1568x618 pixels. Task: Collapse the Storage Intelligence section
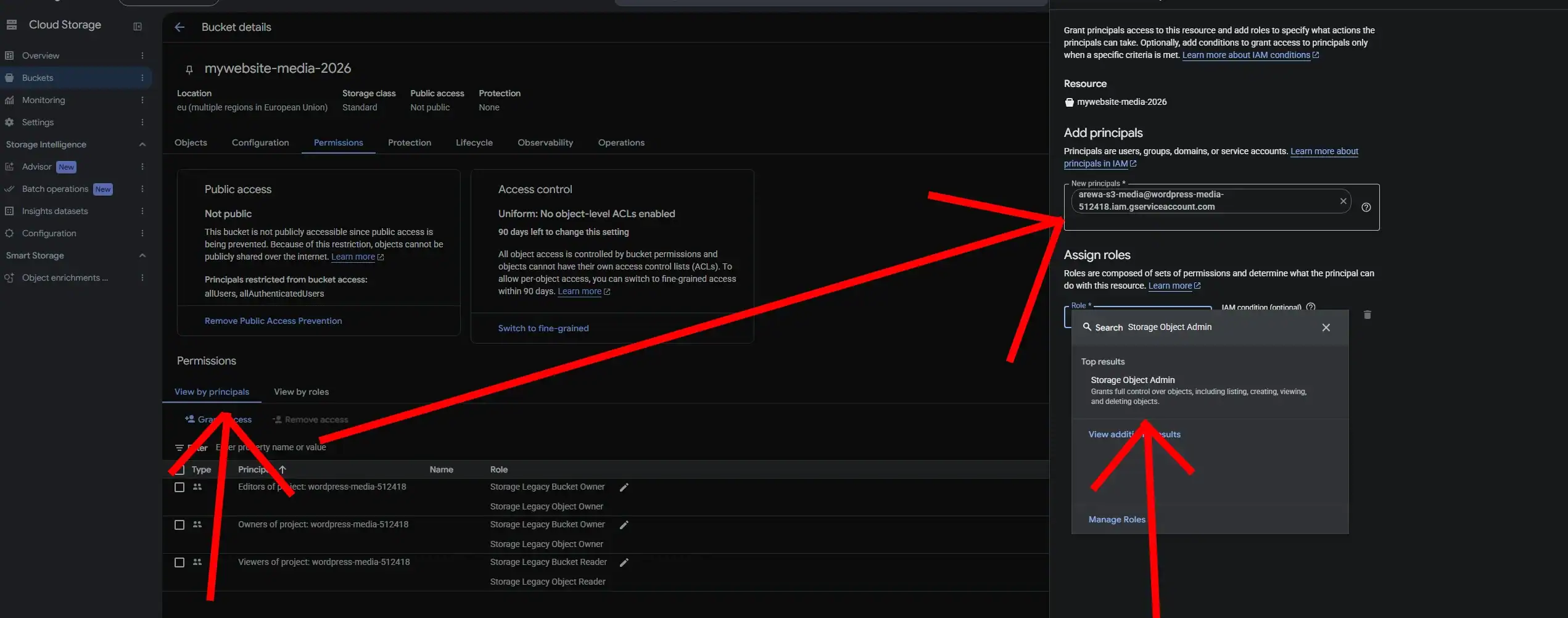(x=142, y=144)
